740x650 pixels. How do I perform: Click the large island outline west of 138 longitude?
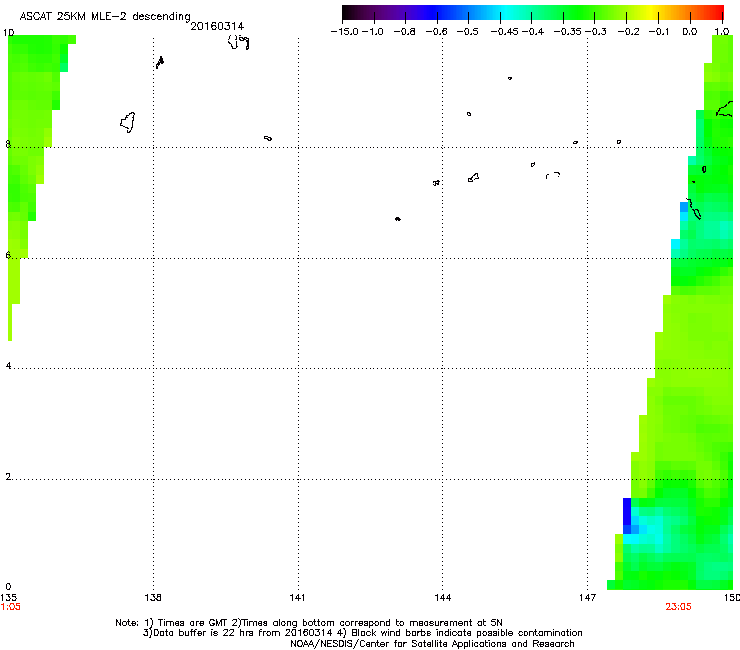click(x=127, y=122)
